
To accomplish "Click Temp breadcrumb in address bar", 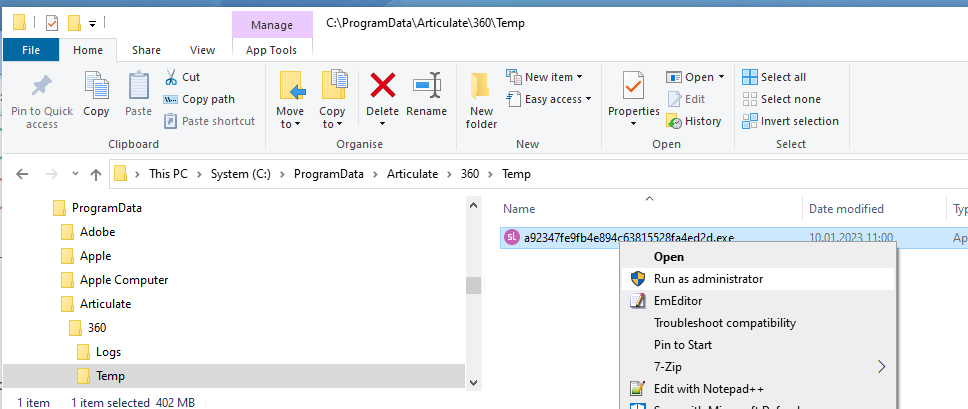I will pos(516,174).
